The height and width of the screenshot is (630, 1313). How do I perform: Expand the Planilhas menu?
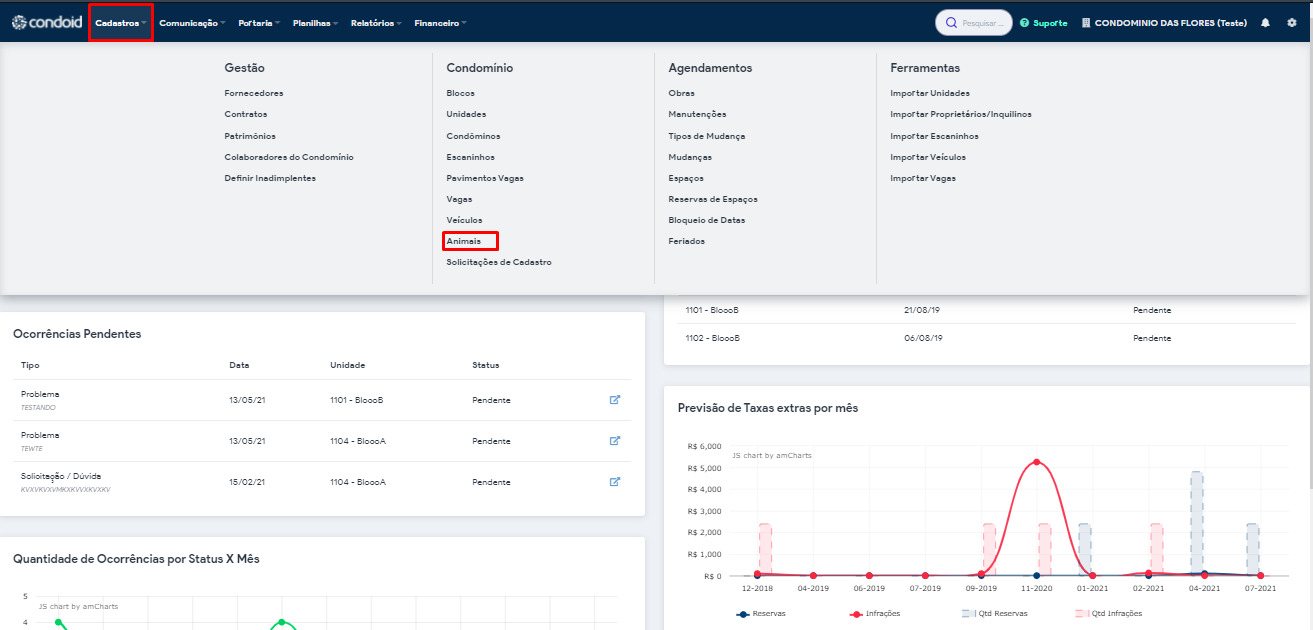[x=316, y=22]
